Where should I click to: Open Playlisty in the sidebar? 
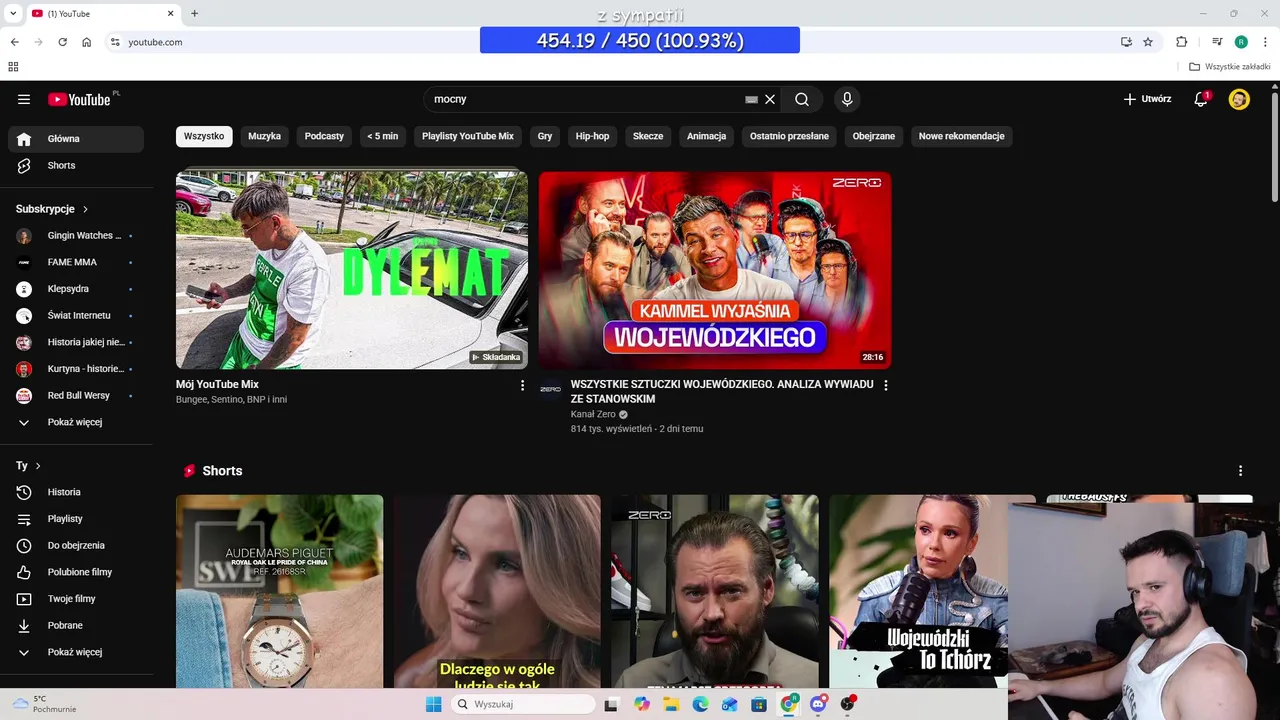(76, 519)
